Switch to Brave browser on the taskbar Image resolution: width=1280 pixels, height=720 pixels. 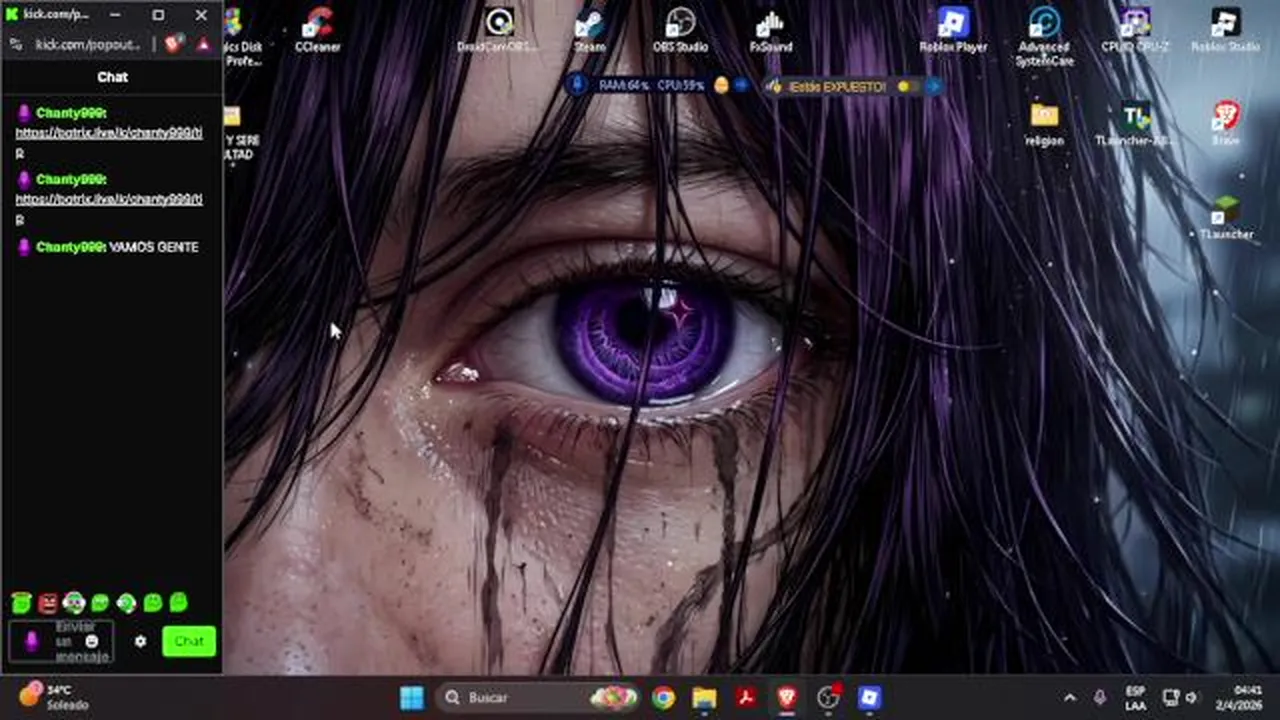[x=787, y=698]
